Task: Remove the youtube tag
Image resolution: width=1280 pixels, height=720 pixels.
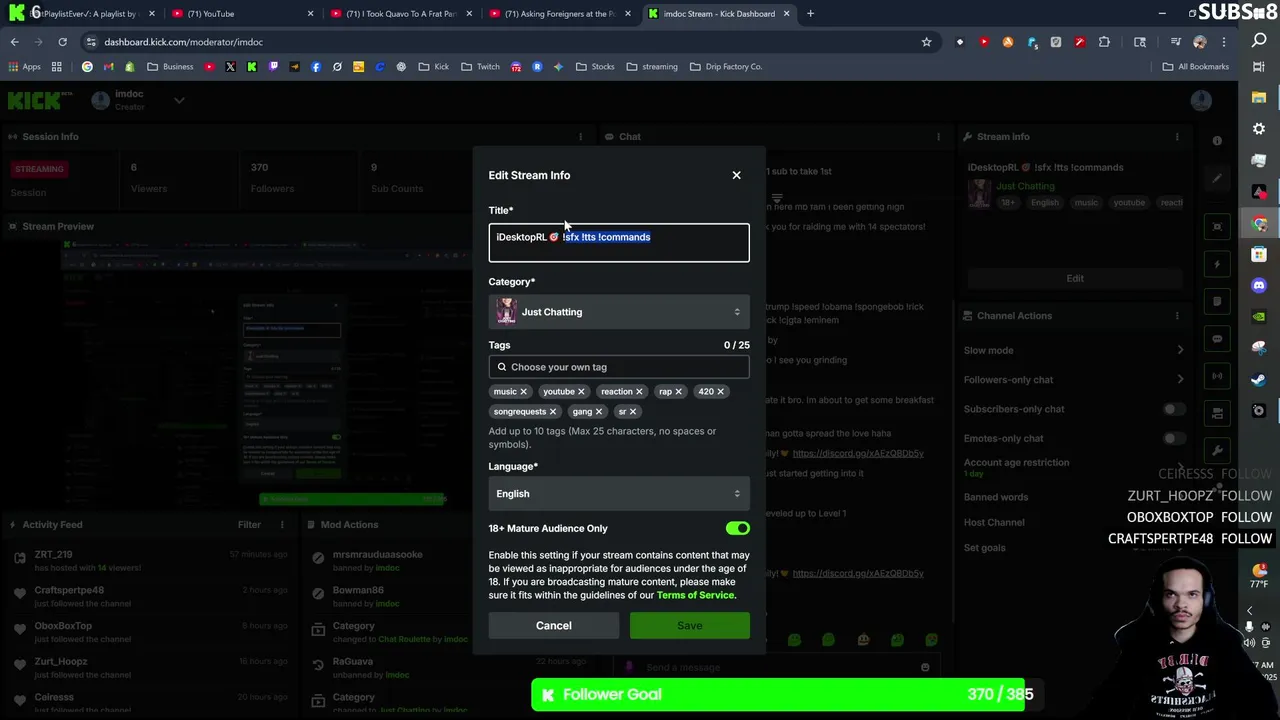Action: pos(581,392)
